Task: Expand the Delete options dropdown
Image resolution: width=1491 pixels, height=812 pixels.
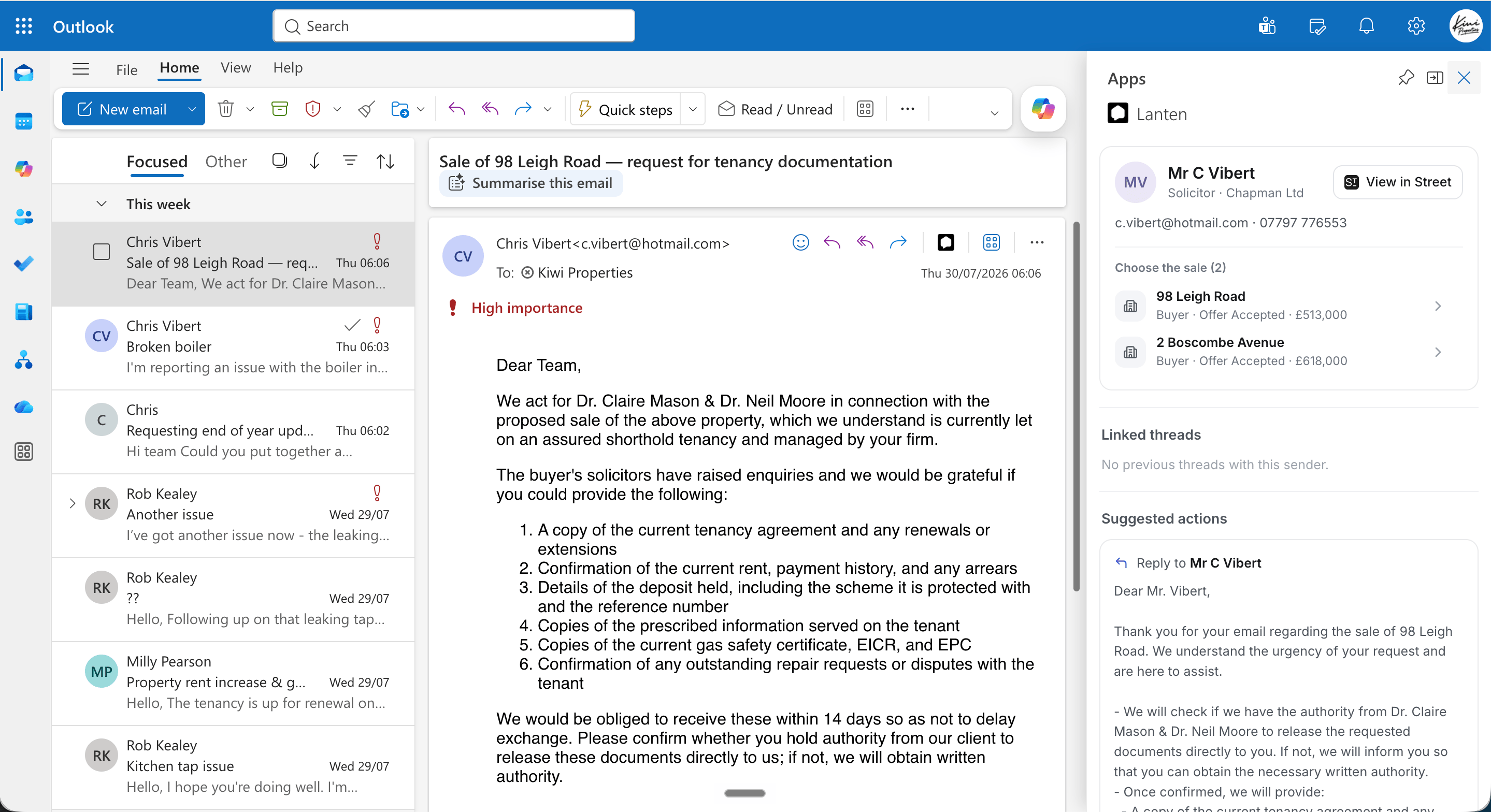Action: tap(250, 109)
